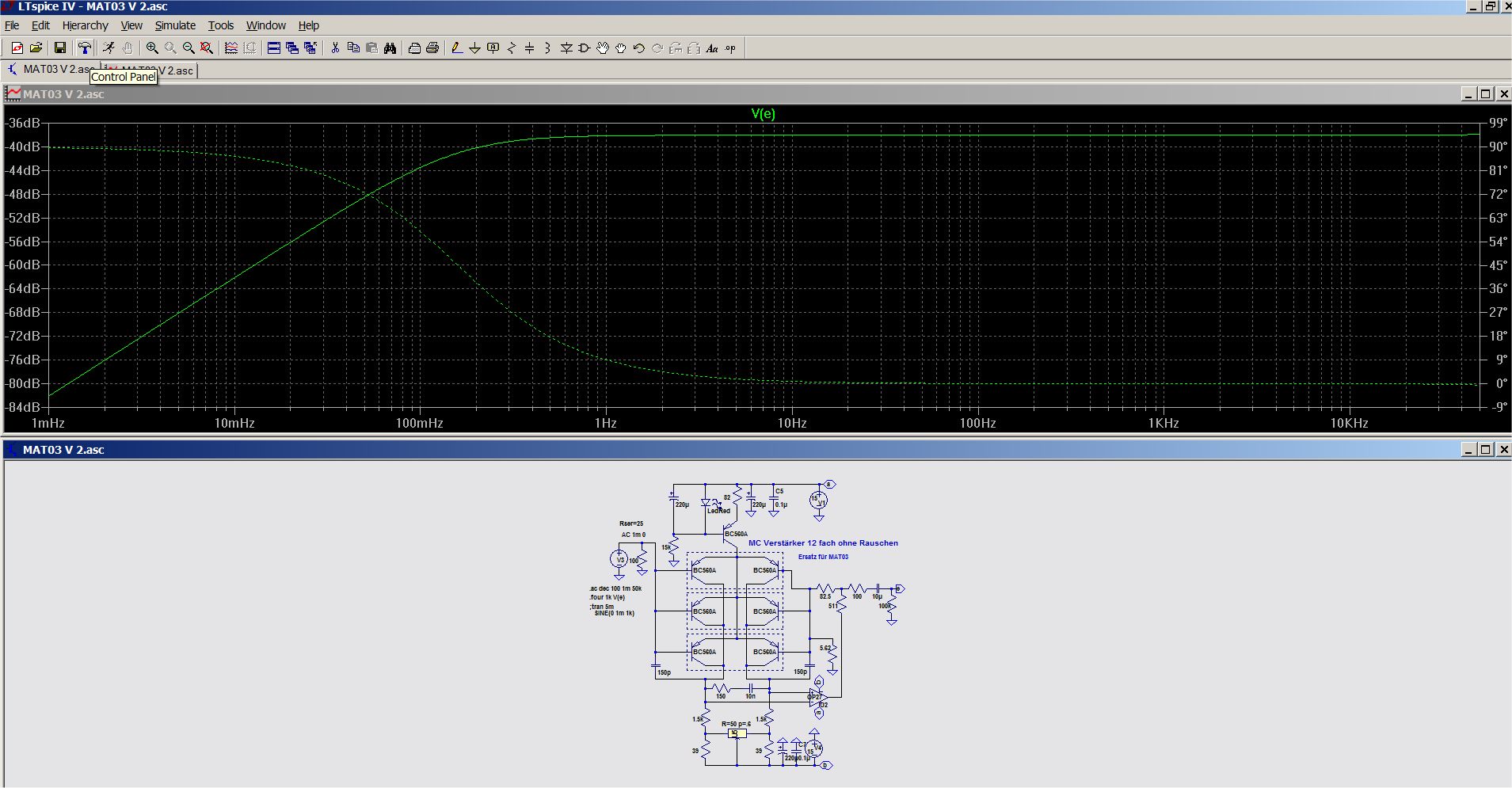Switch to the first MAT03 V 2.asc schematic tab
This screenshot has height=788, width=1512.
[49, 70]
